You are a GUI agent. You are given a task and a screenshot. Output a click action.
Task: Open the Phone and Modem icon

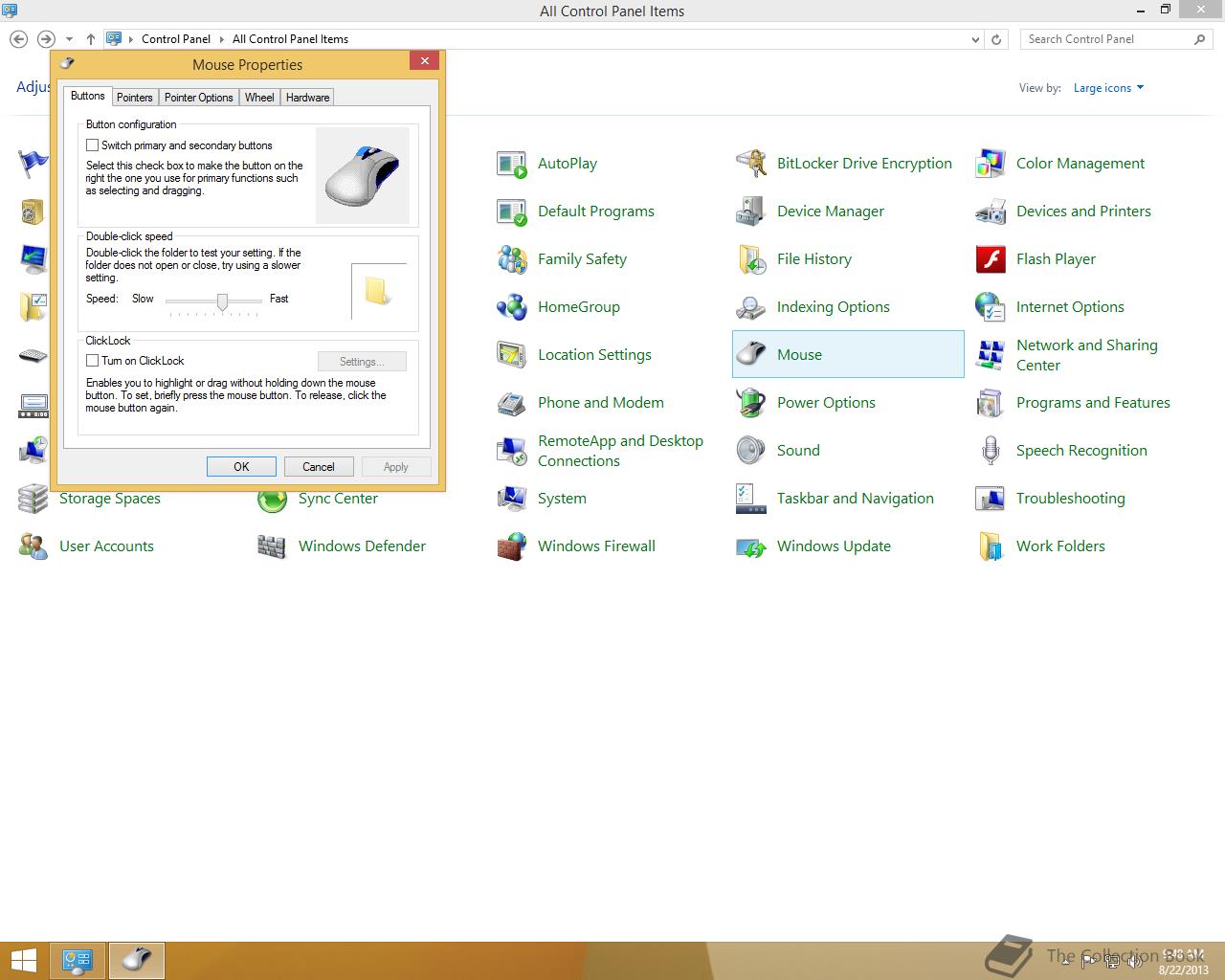pyautogui.click(x=512, y=403)
